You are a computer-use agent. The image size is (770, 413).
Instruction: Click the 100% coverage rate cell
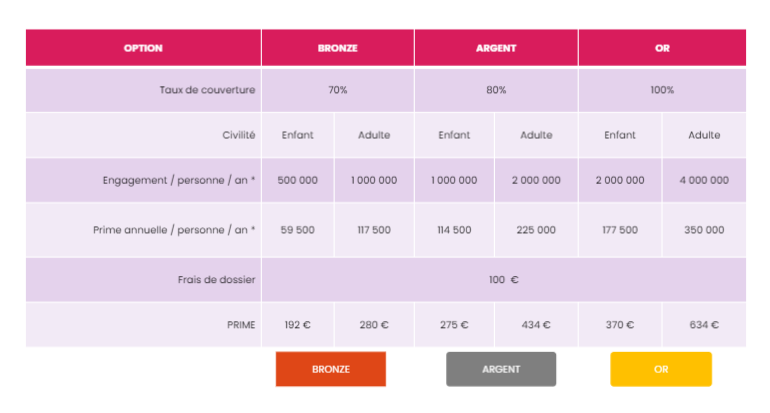click(x=662, y=90)
